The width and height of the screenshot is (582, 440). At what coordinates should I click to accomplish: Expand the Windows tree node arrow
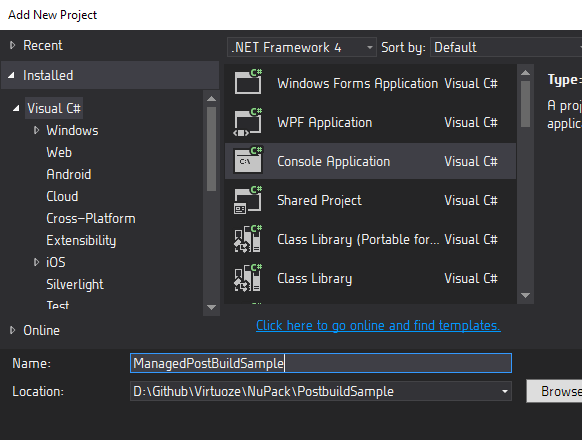click(36, 130)
